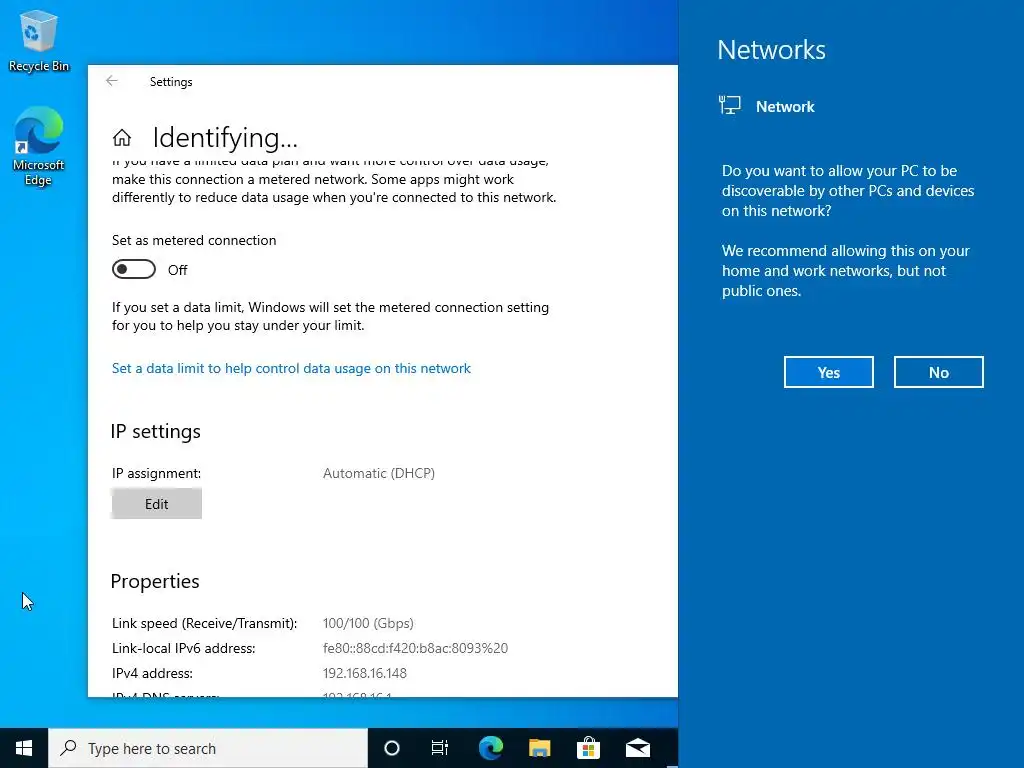Click the Link speed (Receive/Transmit) label
The height and width of the screenshot is (768, 1024).
(x=204, y=624)
